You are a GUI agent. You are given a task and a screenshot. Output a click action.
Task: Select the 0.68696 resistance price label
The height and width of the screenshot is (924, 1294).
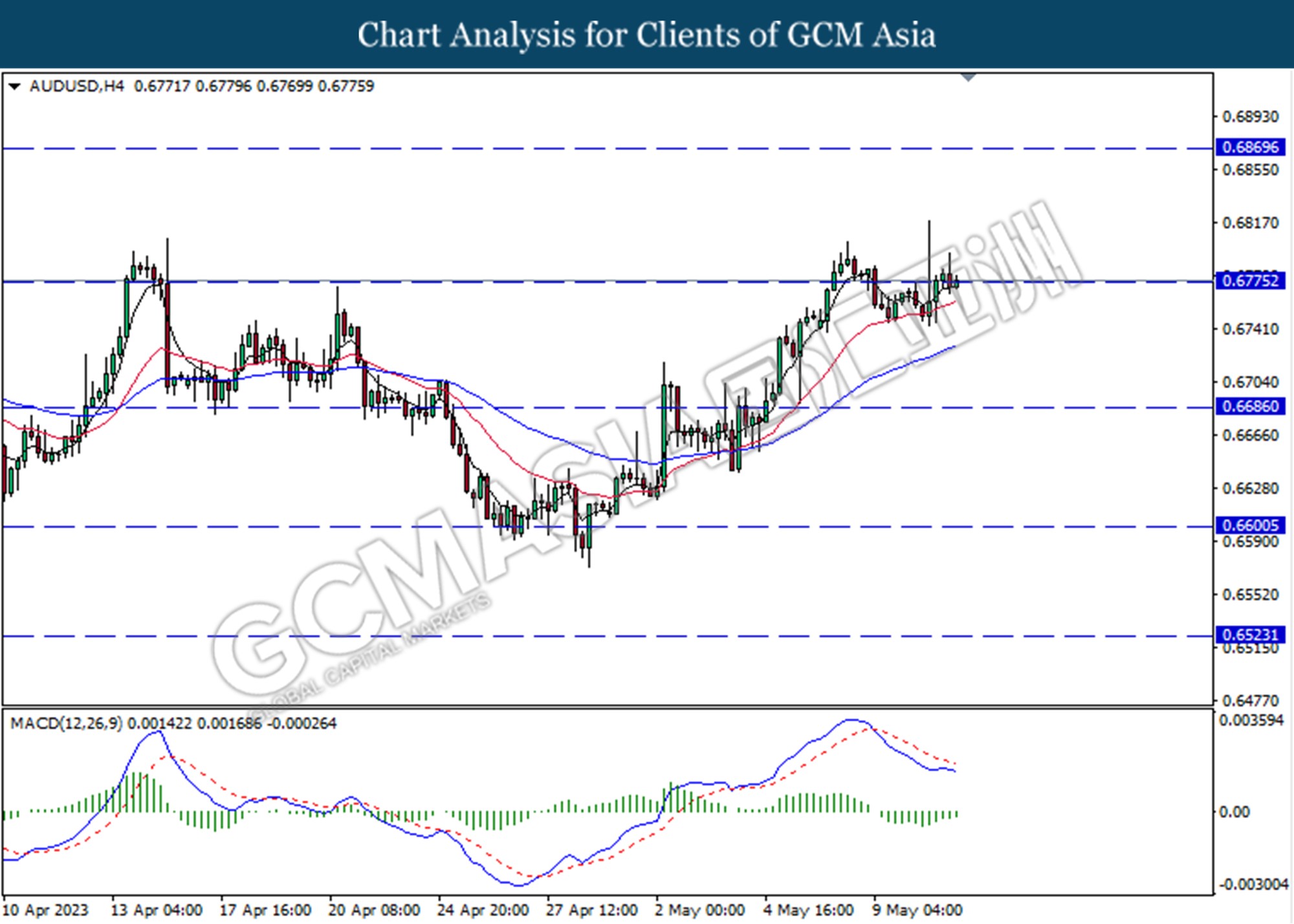click(1250, 148)
